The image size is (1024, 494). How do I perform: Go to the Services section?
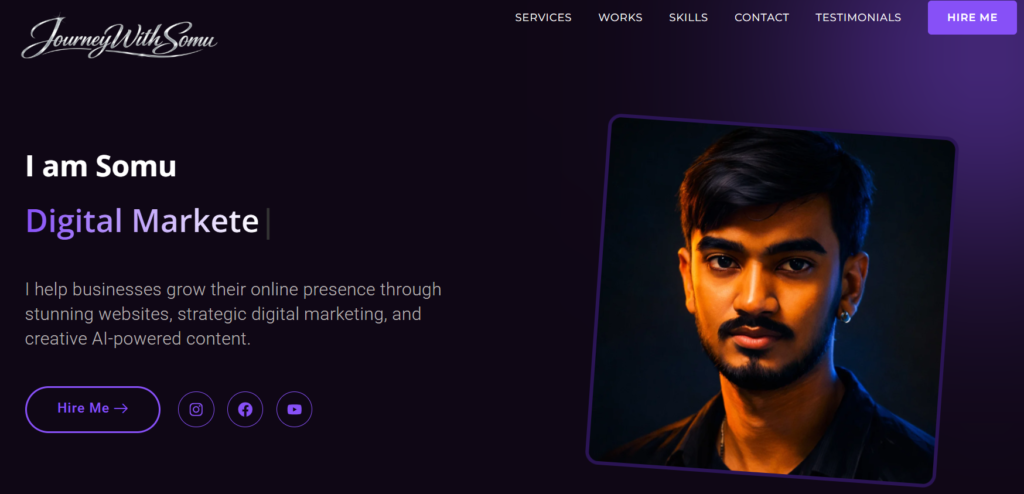coord(543,18)
